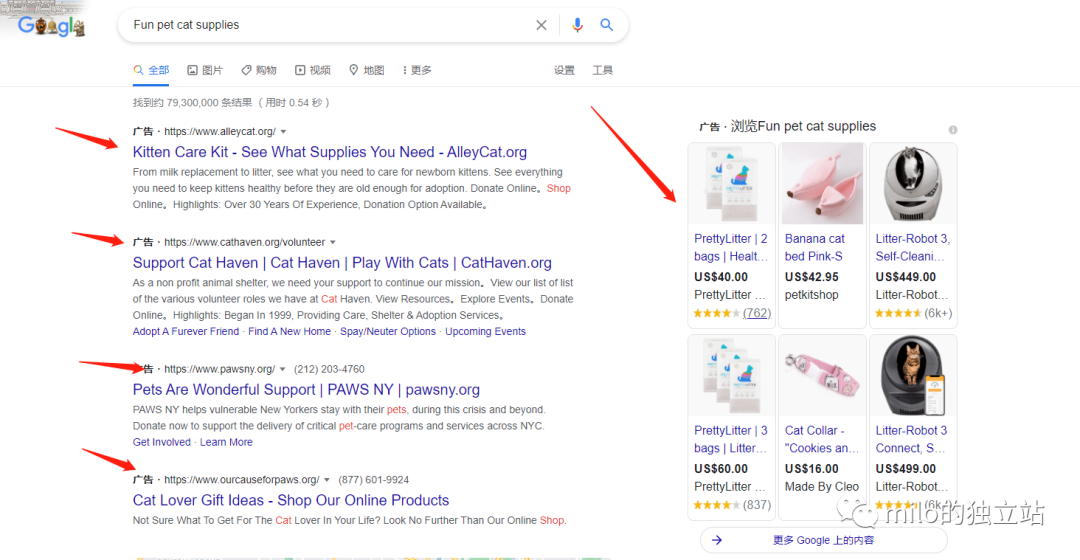Click Banana cat bed Pink-S title

pos(815,247)
